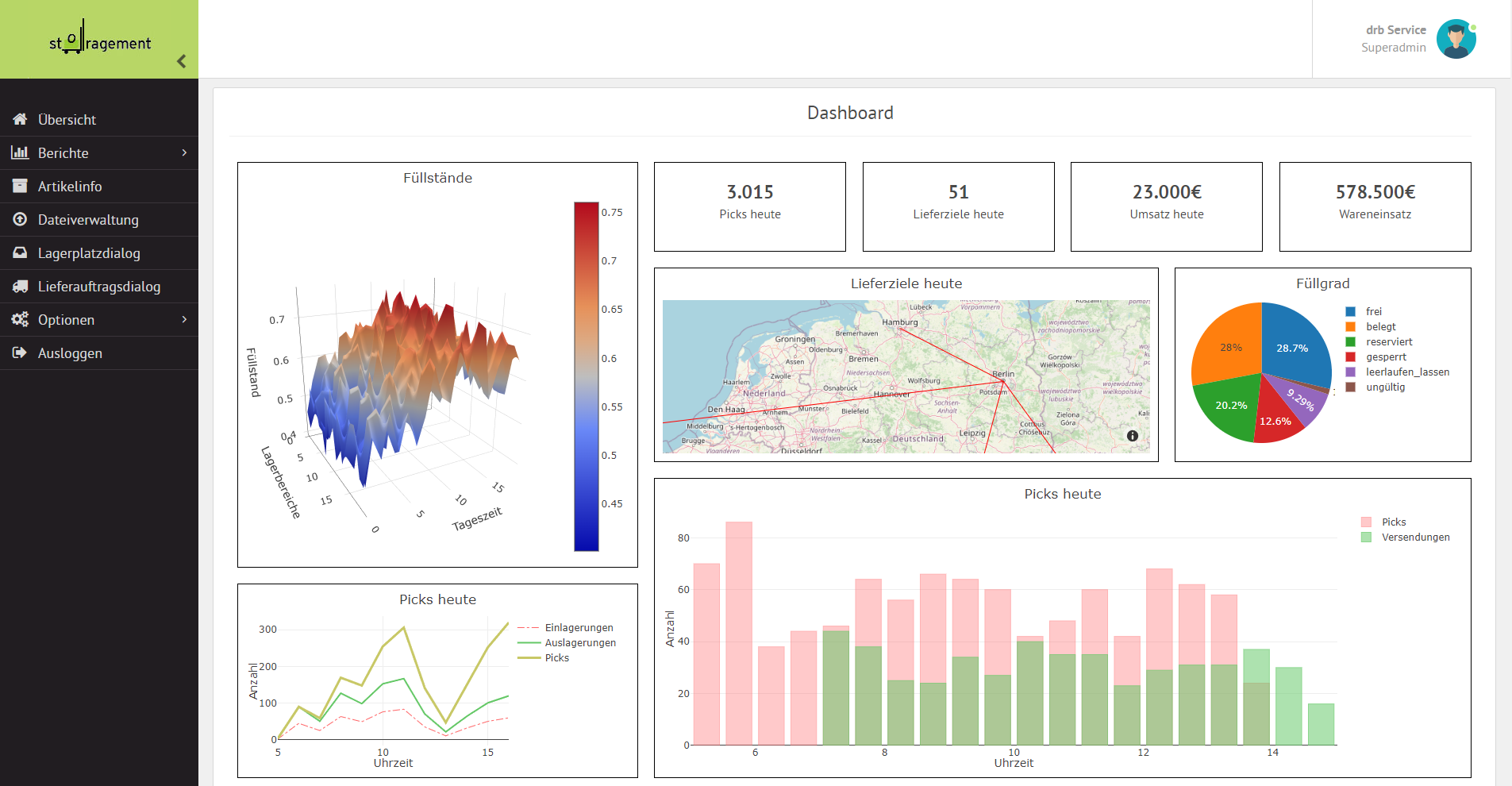Click the Übersicht home icon
Screen dimensions: 1512x786
(20, 119)
